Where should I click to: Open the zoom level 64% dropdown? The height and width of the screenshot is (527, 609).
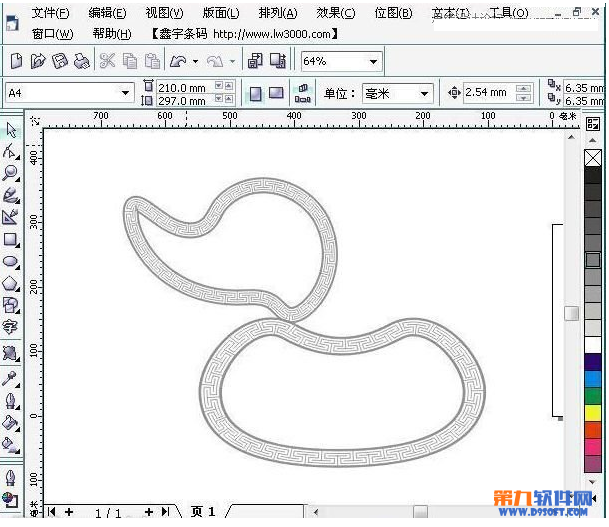point(374,62)
